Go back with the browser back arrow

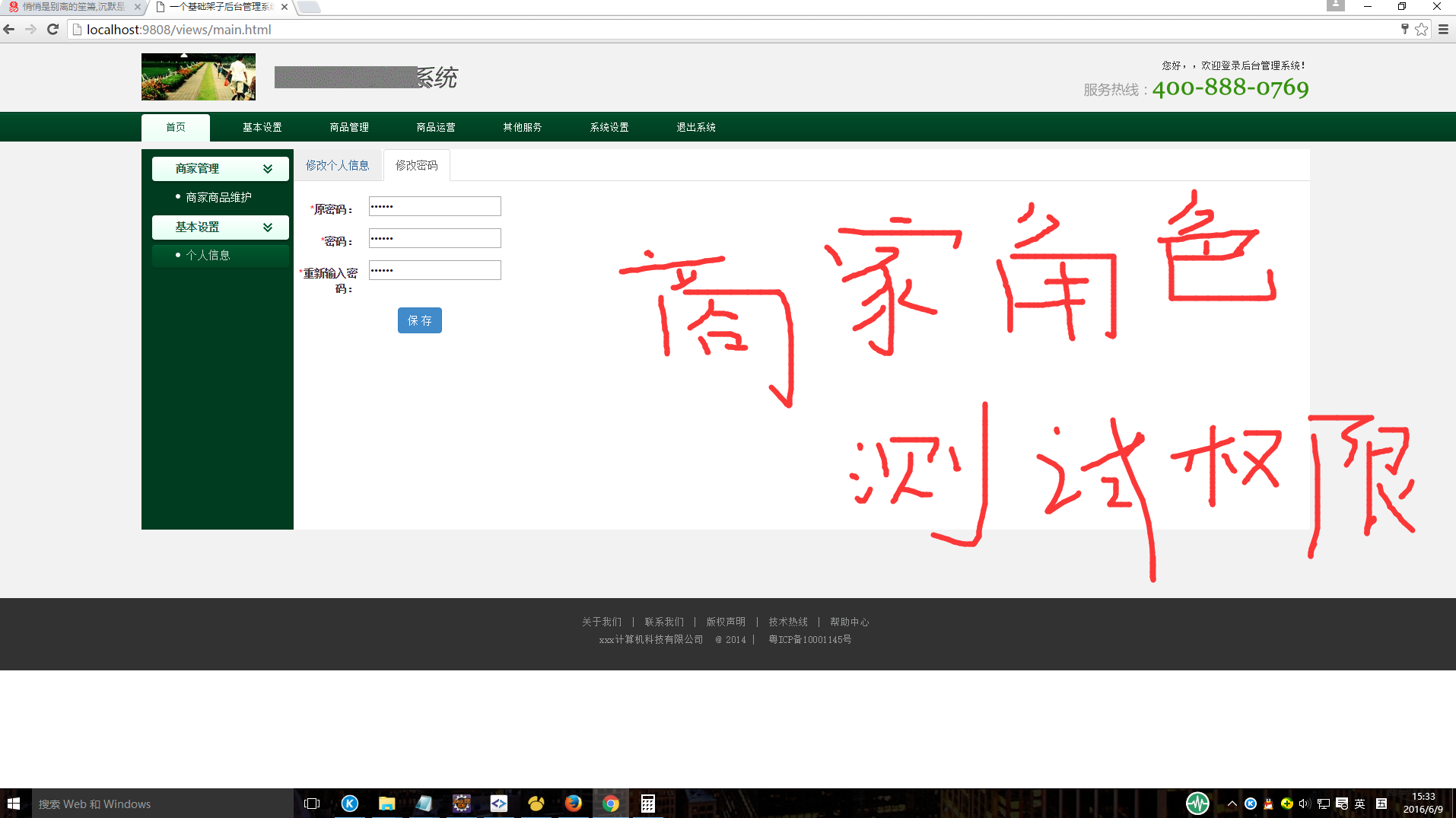pyautogui.click(x=9, y=30)
